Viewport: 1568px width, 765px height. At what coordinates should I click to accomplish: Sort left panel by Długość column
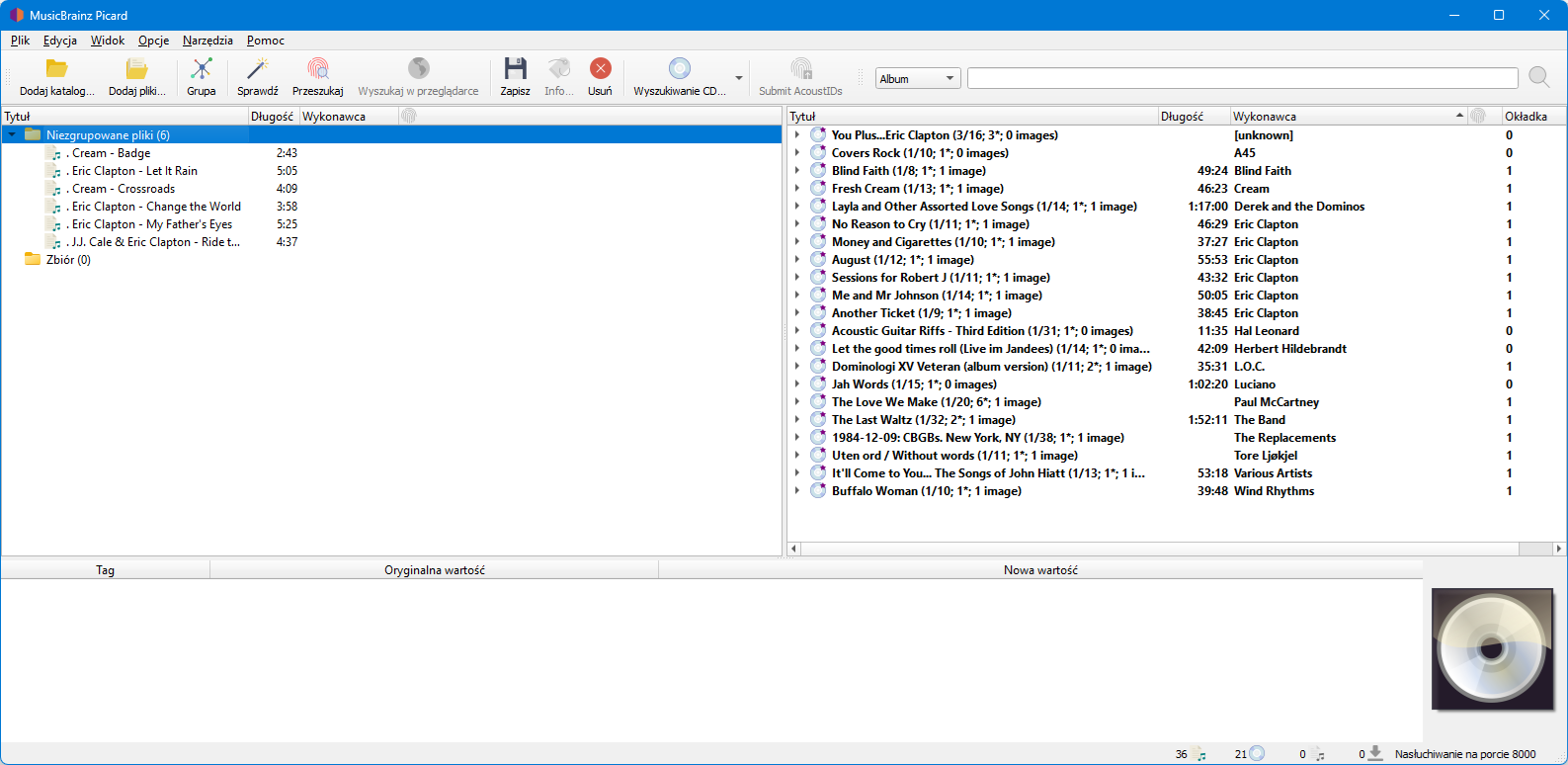tap(274, 116)
